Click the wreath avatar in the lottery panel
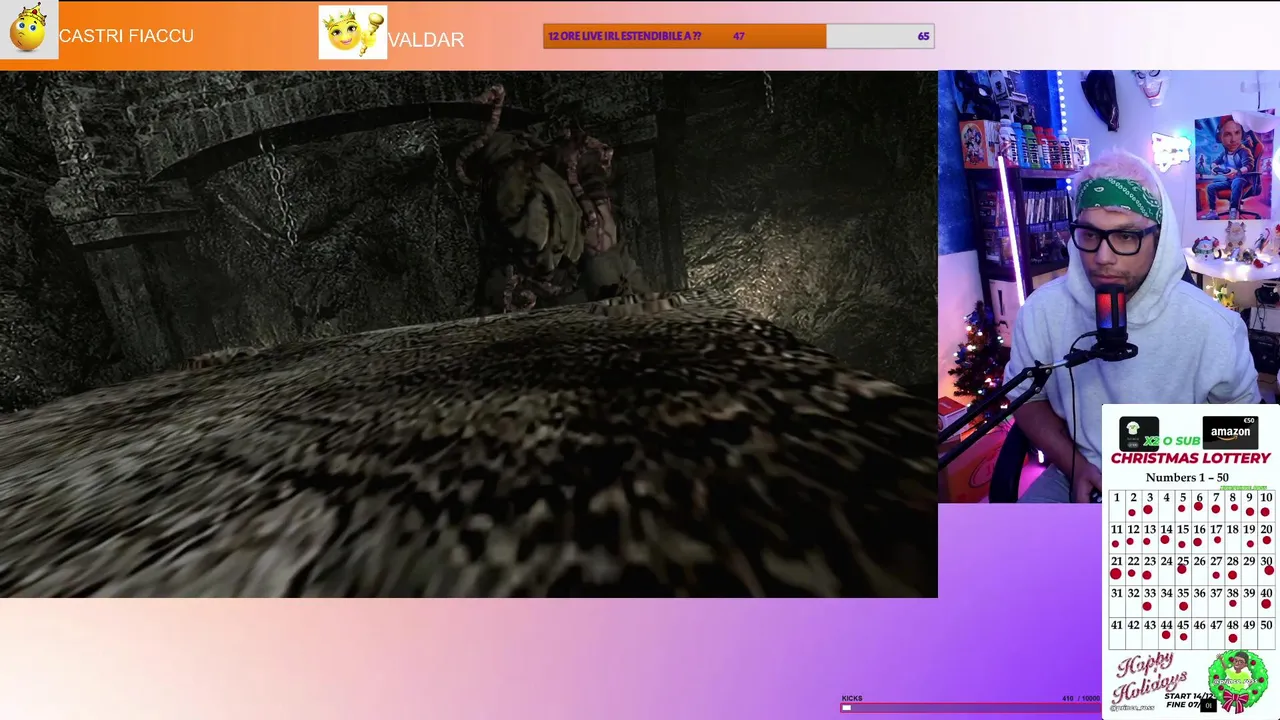 pyautogui.click(x=1238, y=681)
